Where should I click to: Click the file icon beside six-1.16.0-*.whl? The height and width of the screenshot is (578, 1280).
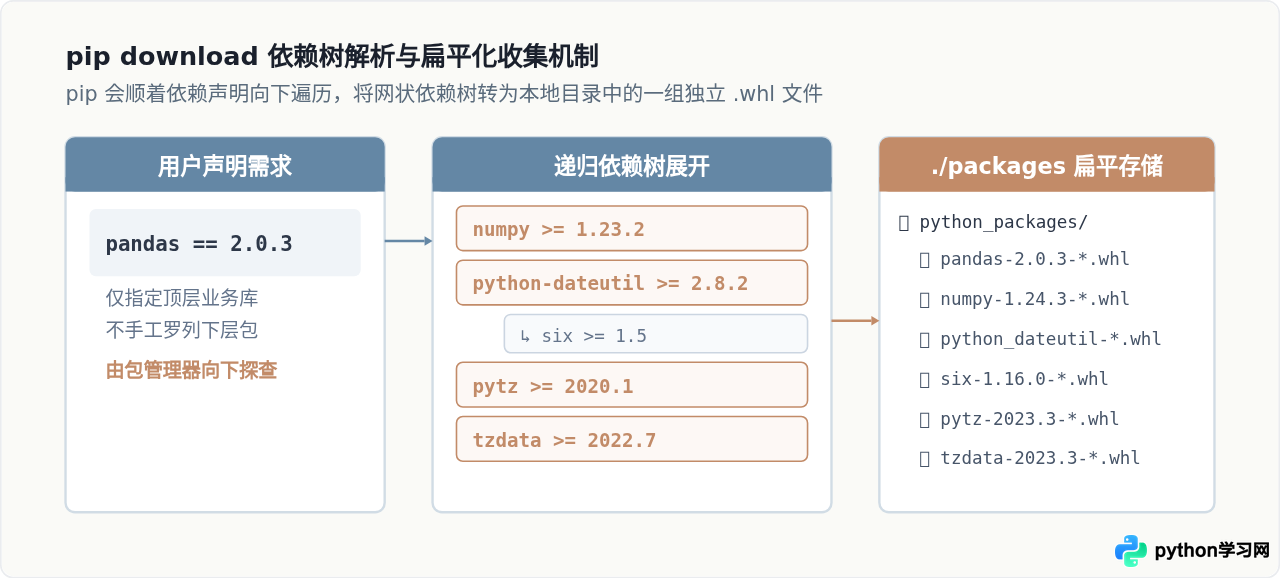[x=925, y=379]
